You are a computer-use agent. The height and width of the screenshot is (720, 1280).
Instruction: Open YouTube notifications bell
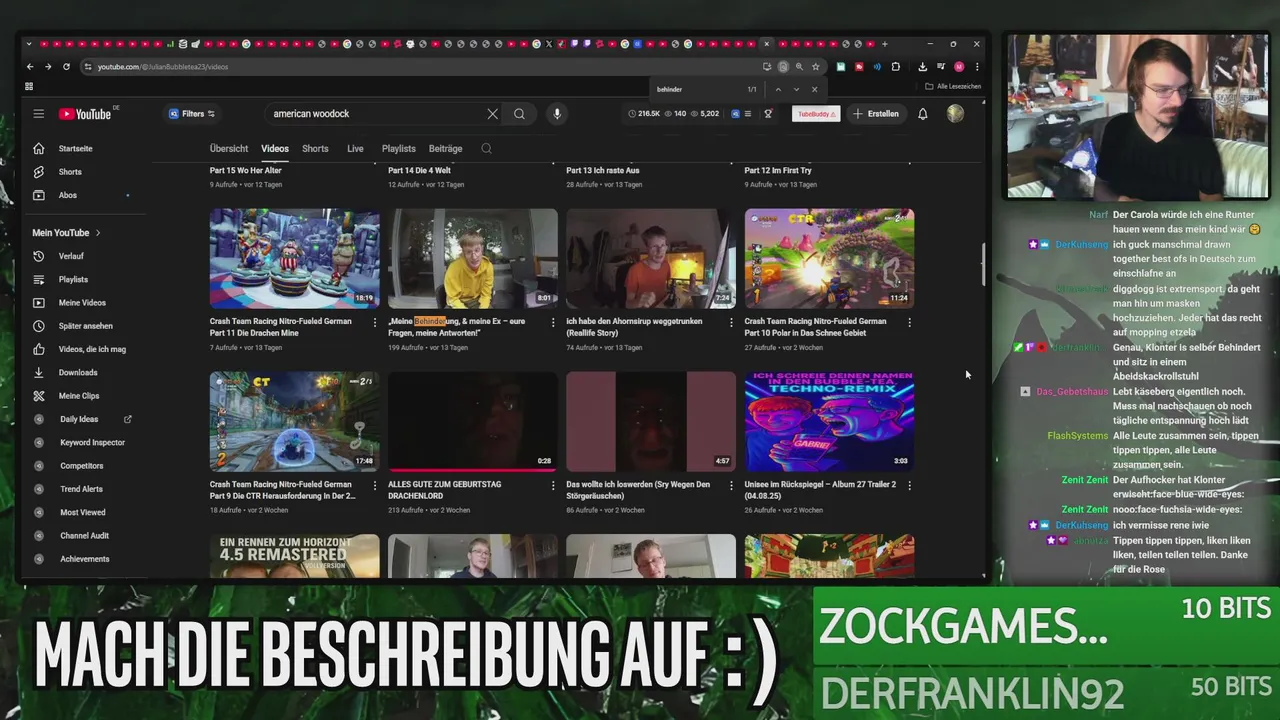point(923,114)
